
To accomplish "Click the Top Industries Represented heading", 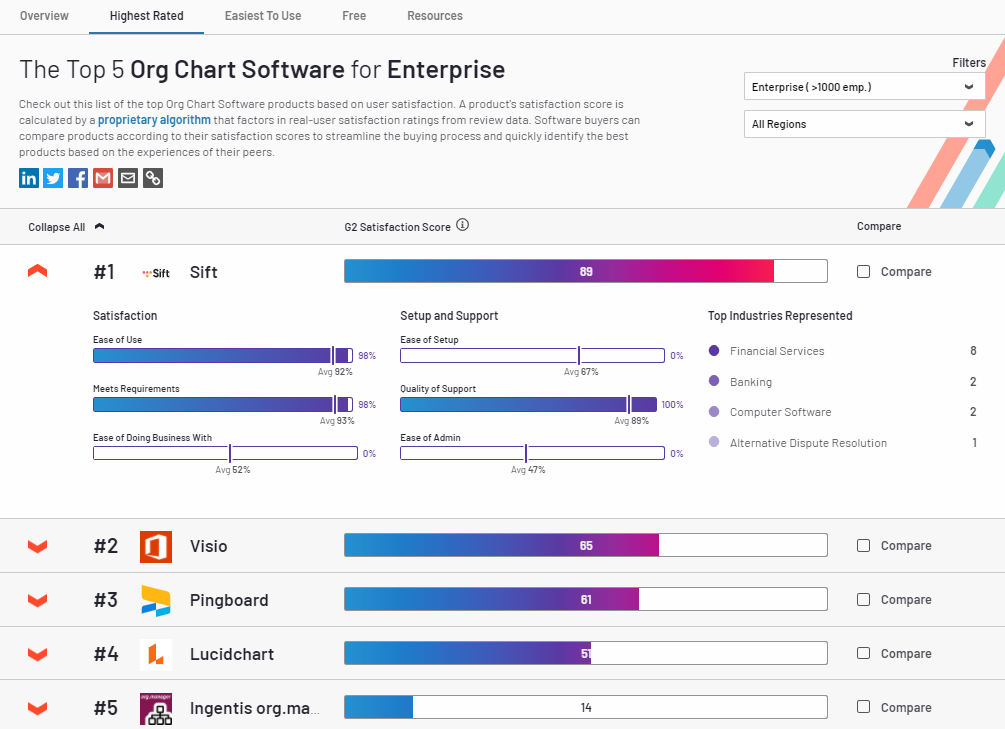I will [780, 315].
